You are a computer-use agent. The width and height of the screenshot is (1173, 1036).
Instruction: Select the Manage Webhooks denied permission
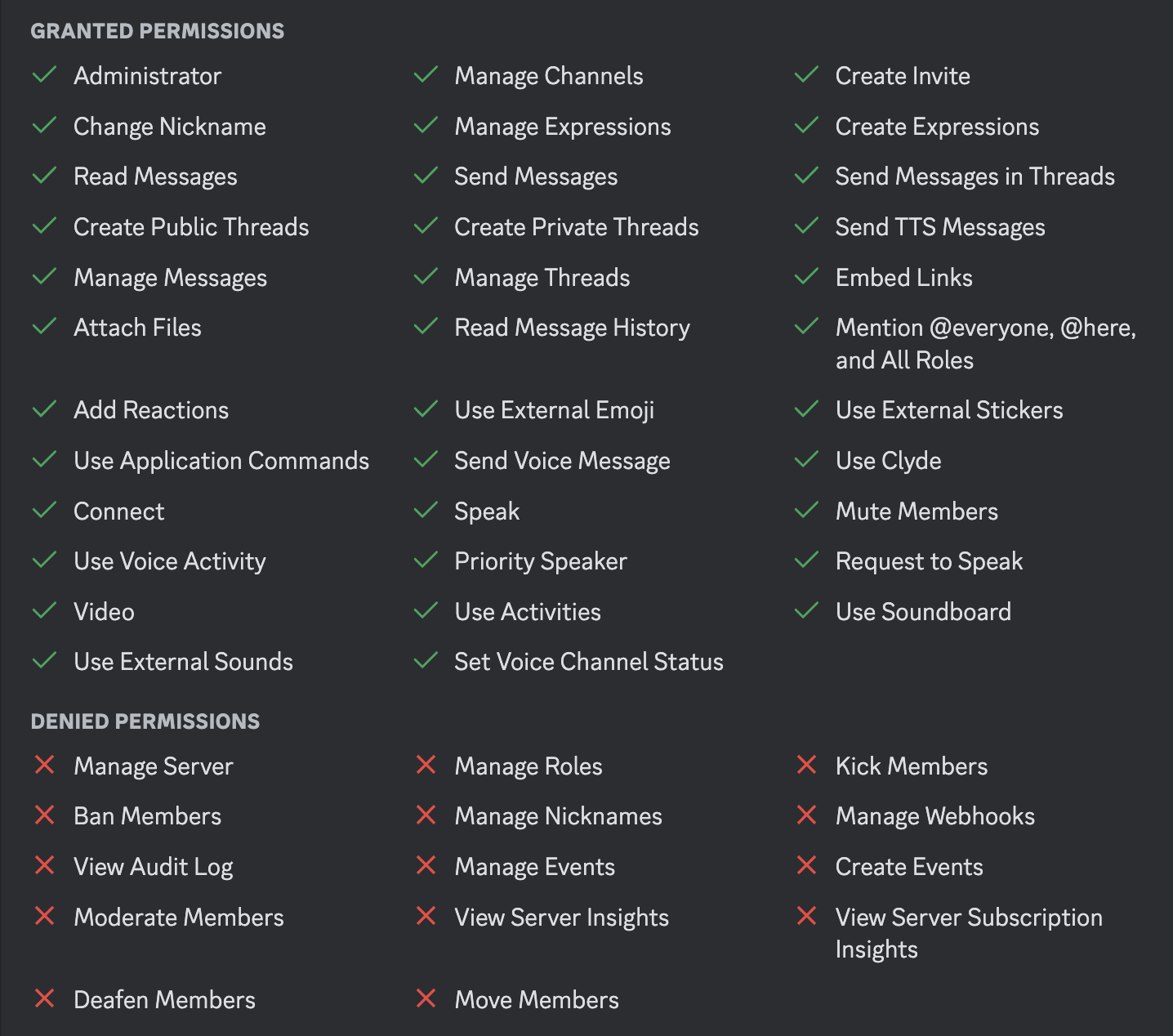pos(935,816)
